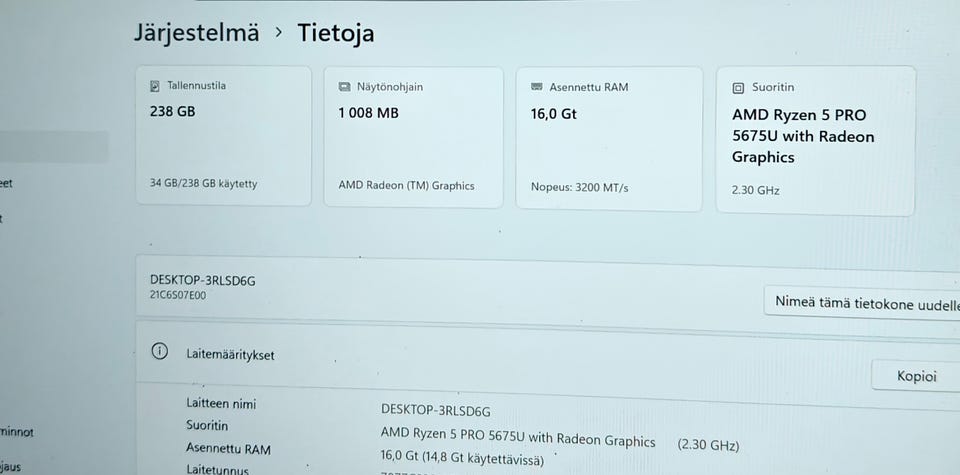Image resolution: width=960 pixels, height=475 pixels.
Task: Click 'AMD Radeon (TM) Graphics' card text
Action: (x=407, y=185)
